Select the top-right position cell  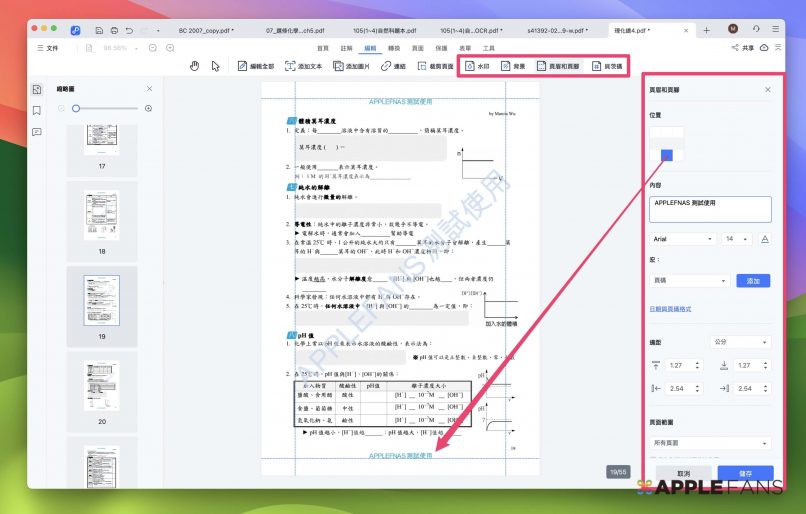(x=679, y=133)
